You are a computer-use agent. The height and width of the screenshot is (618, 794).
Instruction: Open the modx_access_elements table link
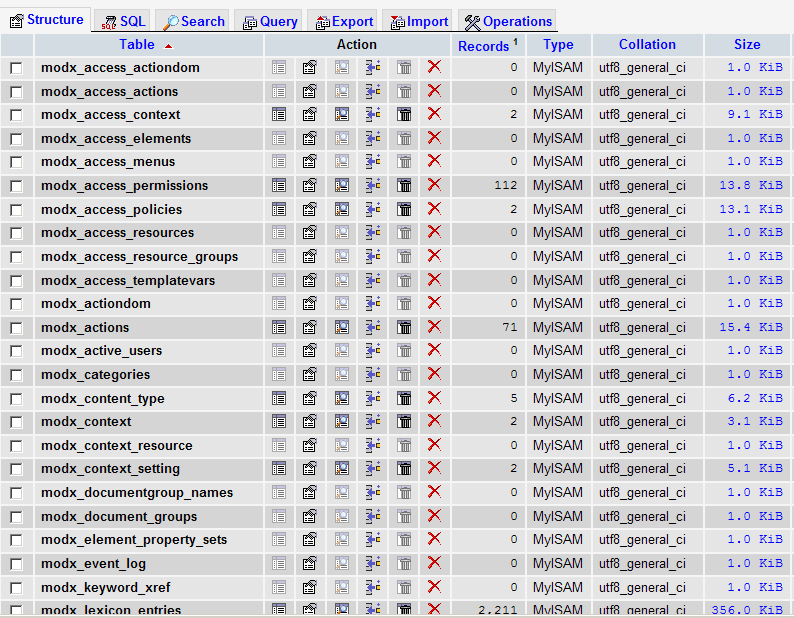click(116, 139)
